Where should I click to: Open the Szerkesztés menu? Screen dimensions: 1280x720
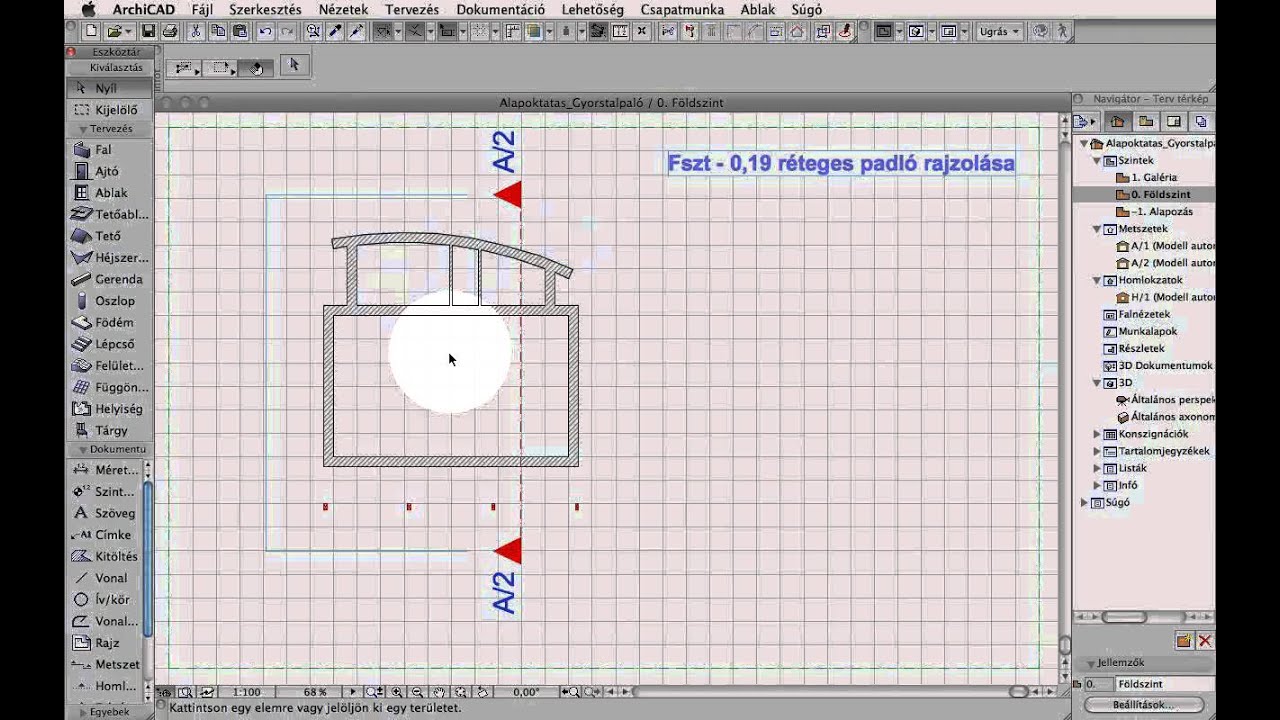point(265,9)
